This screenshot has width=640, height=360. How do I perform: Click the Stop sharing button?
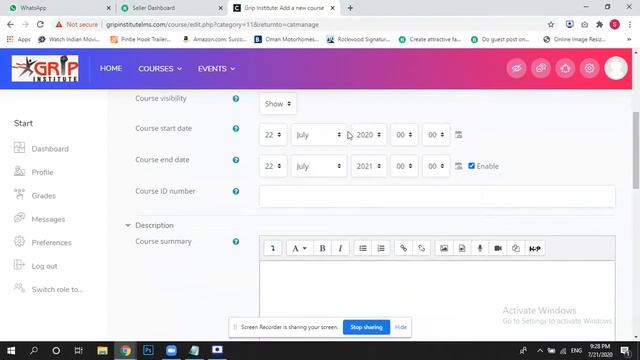click(x=366, y=327)
